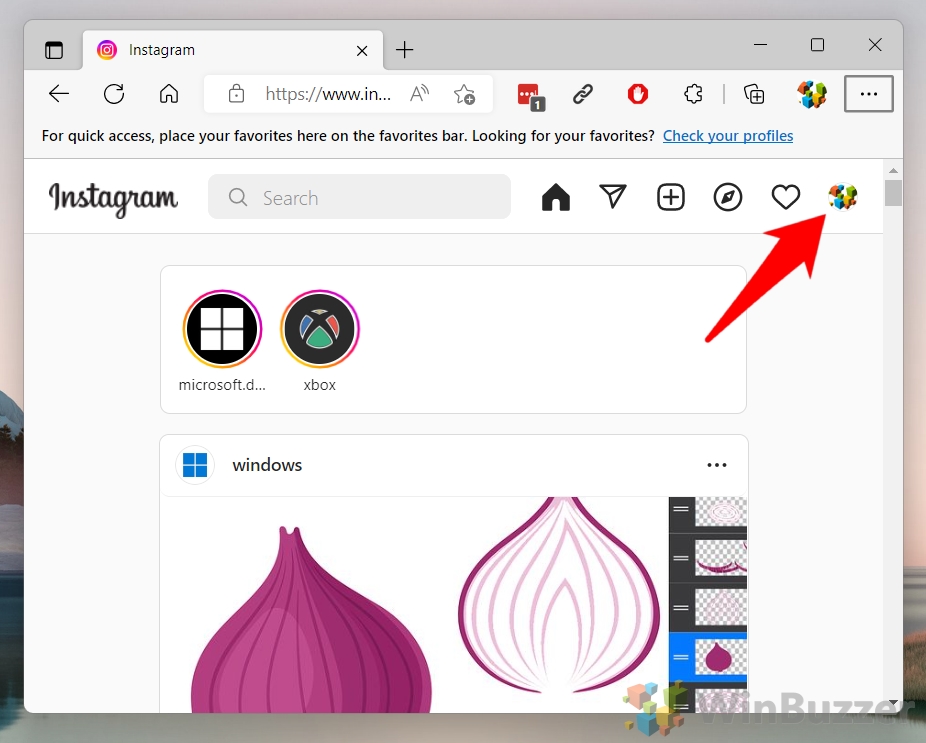The width and height of the screenshot is (926, 743).
Task: Open Instagram direct messages icon
Action: [613, 197]
